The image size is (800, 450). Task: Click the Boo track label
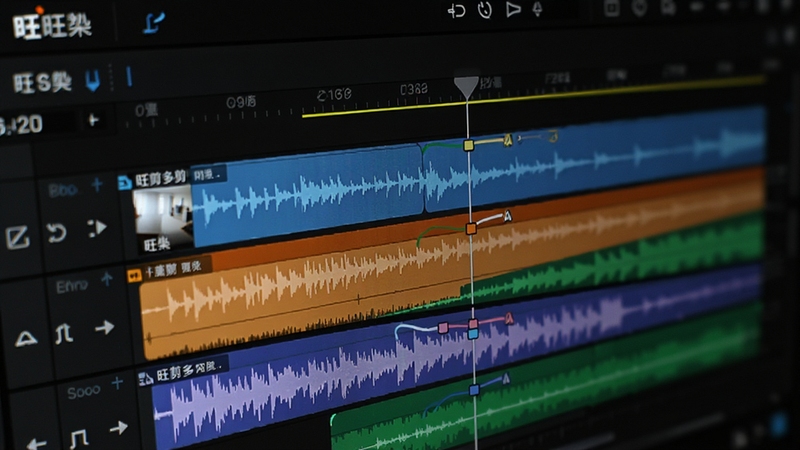coord(63,190)
